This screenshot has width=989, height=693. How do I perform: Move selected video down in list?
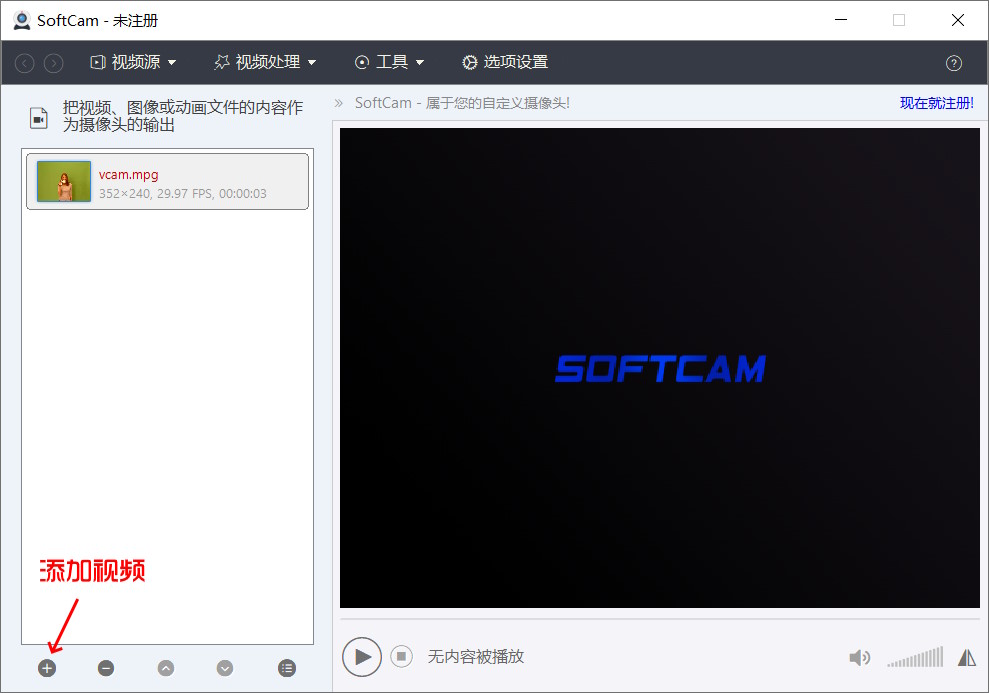tap(225, 668)
